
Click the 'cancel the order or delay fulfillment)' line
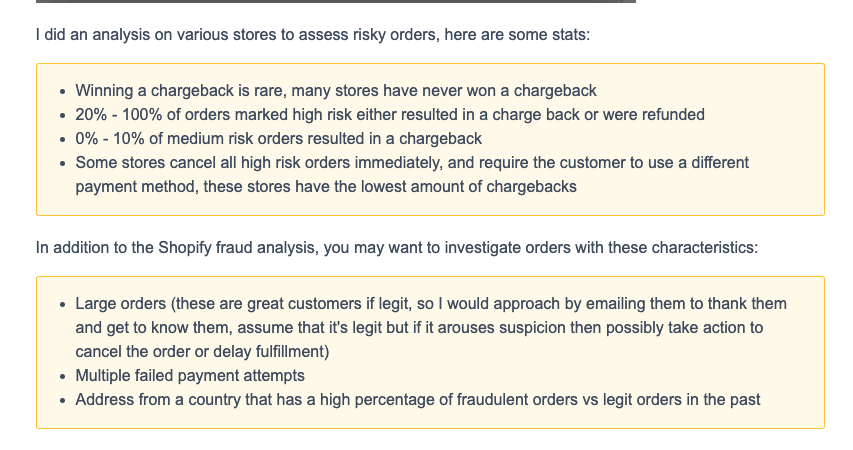click(x=202, y=351)
